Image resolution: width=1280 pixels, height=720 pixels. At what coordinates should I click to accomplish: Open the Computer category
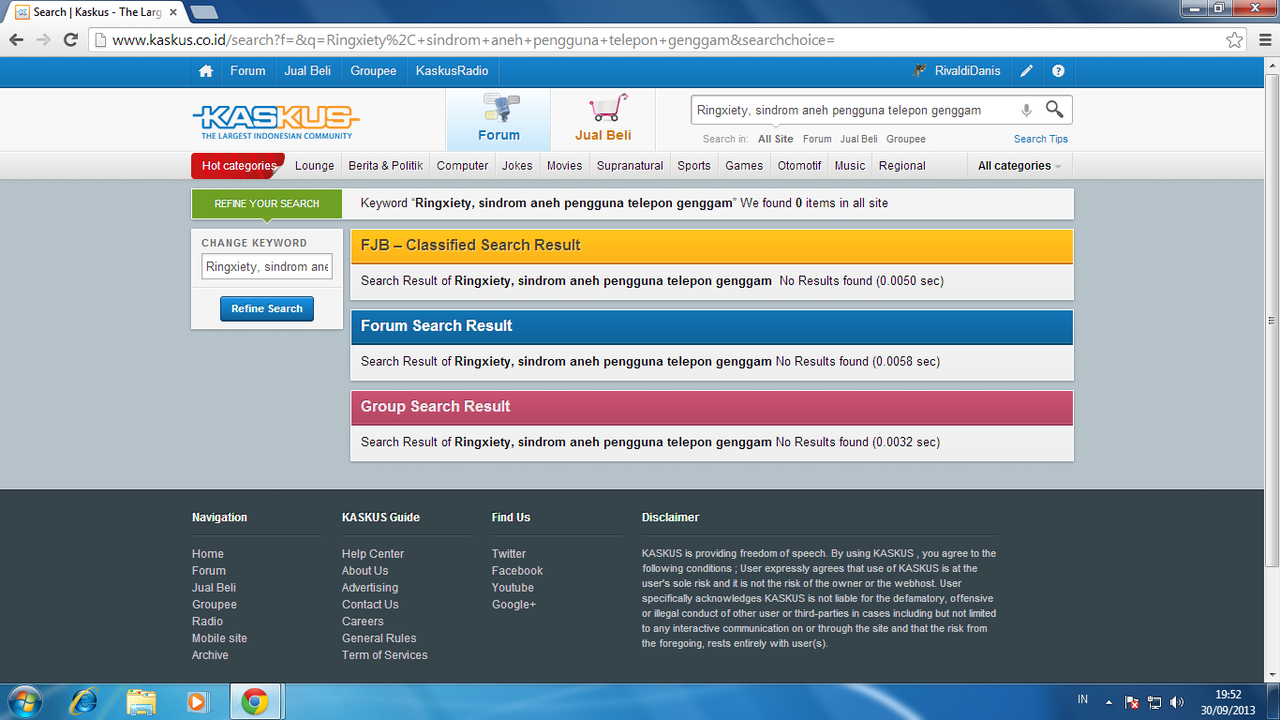click(463, 166)
